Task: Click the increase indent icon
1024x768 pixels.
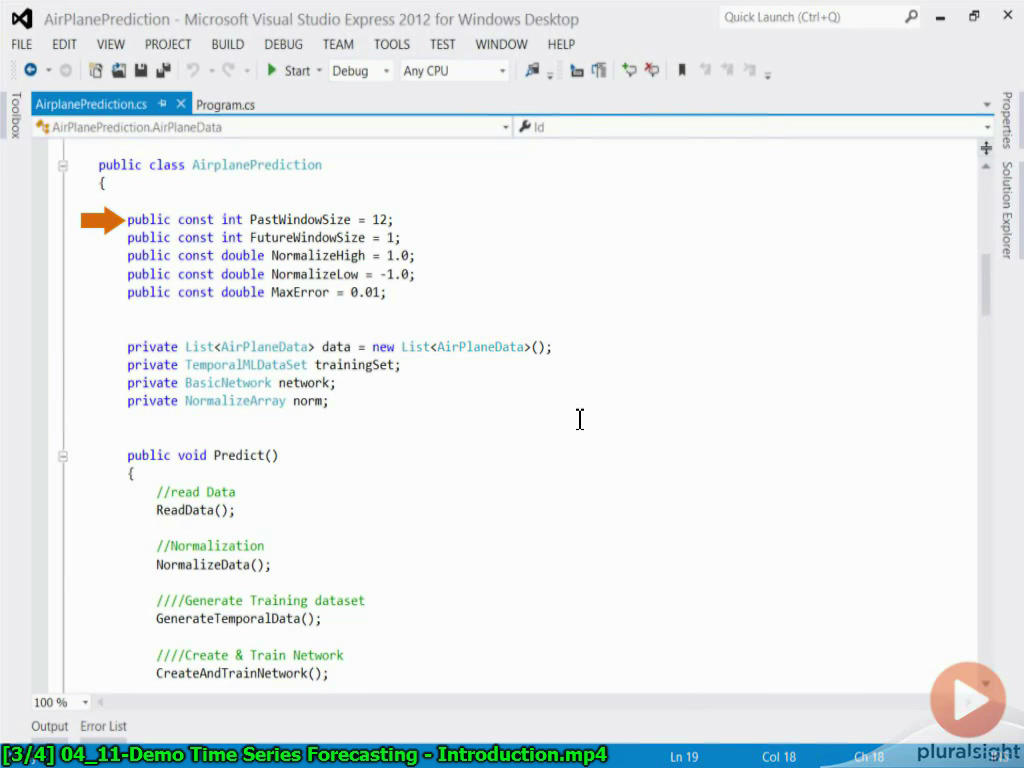Action: pos(599,70)
